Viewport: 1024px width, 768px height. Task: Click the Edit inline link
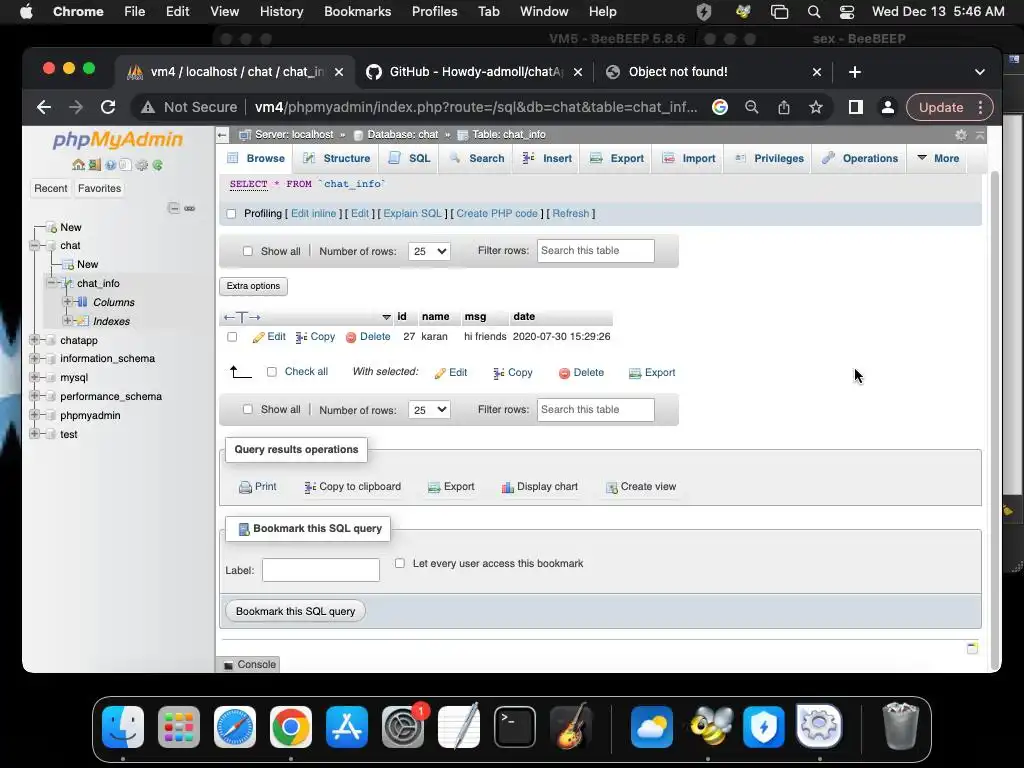[x=313, y=214]
